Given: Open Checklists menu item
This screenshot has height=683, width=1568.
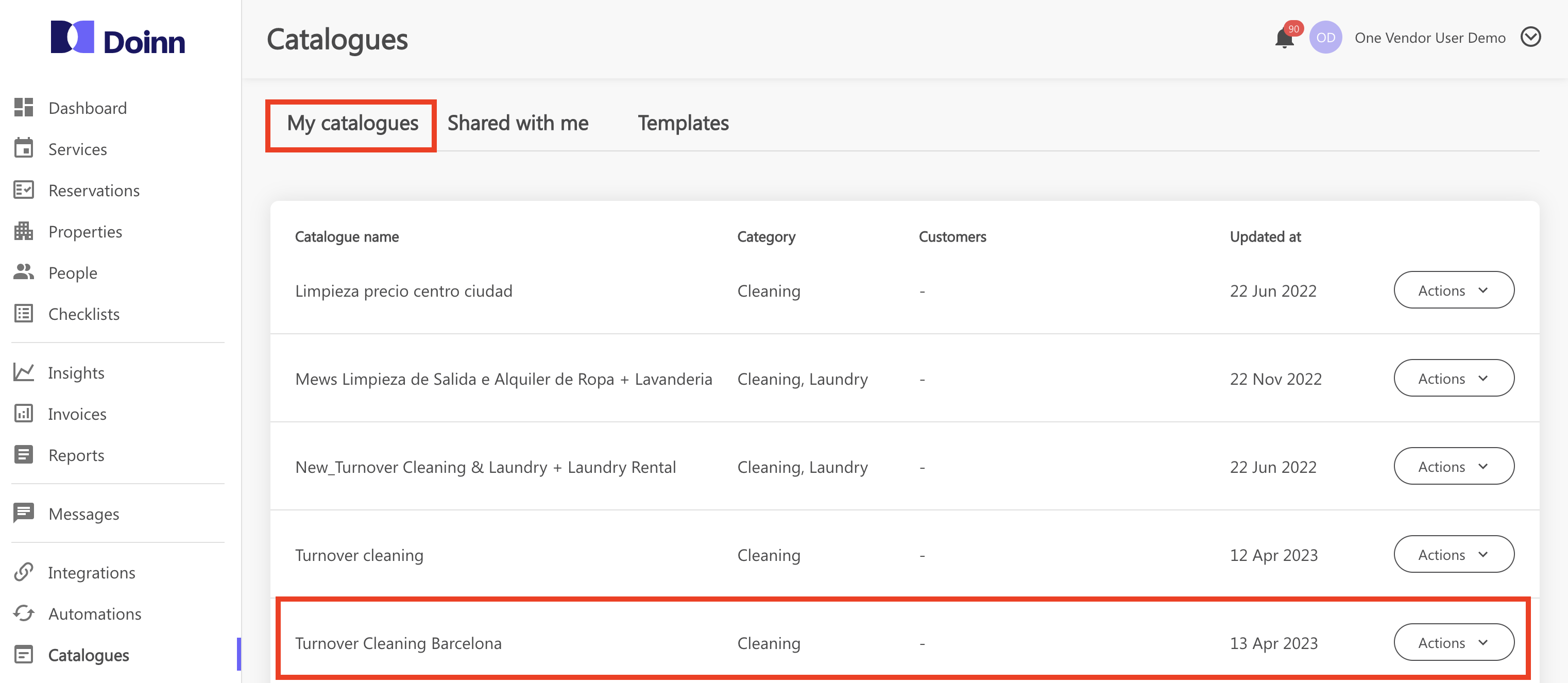Looking at the screenshot, I should 84,314.
